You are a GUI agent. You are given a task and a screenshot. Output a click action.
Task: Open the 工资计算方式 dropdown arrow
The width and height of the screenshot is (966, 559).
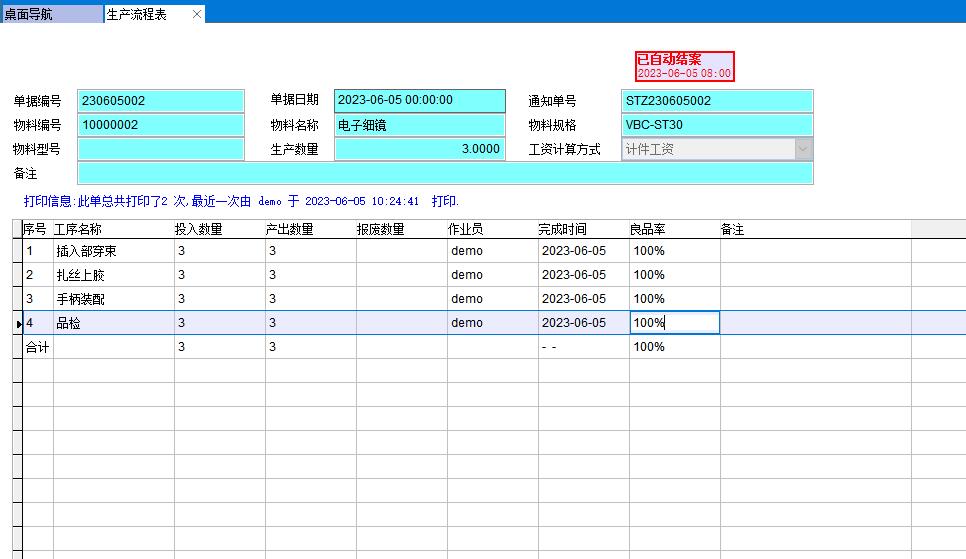(803, 149)
